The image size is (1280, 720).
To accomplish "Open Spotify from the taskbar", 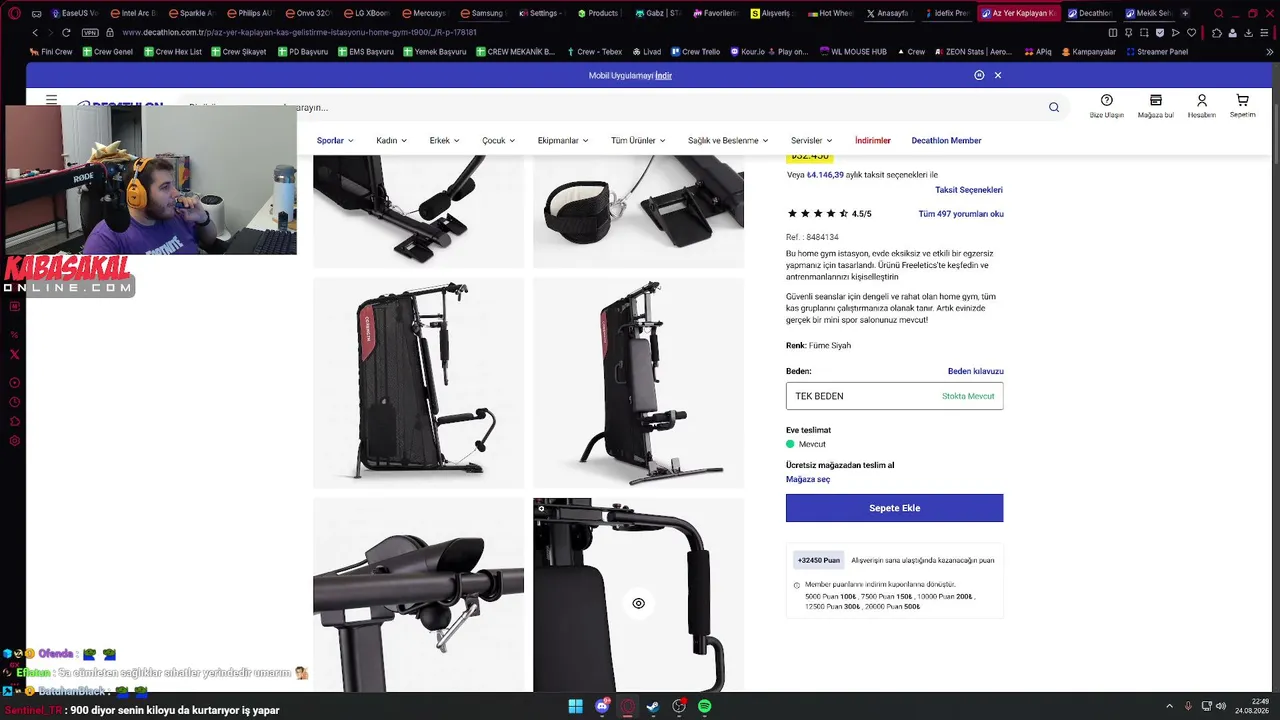I will (x=705, y=707).
